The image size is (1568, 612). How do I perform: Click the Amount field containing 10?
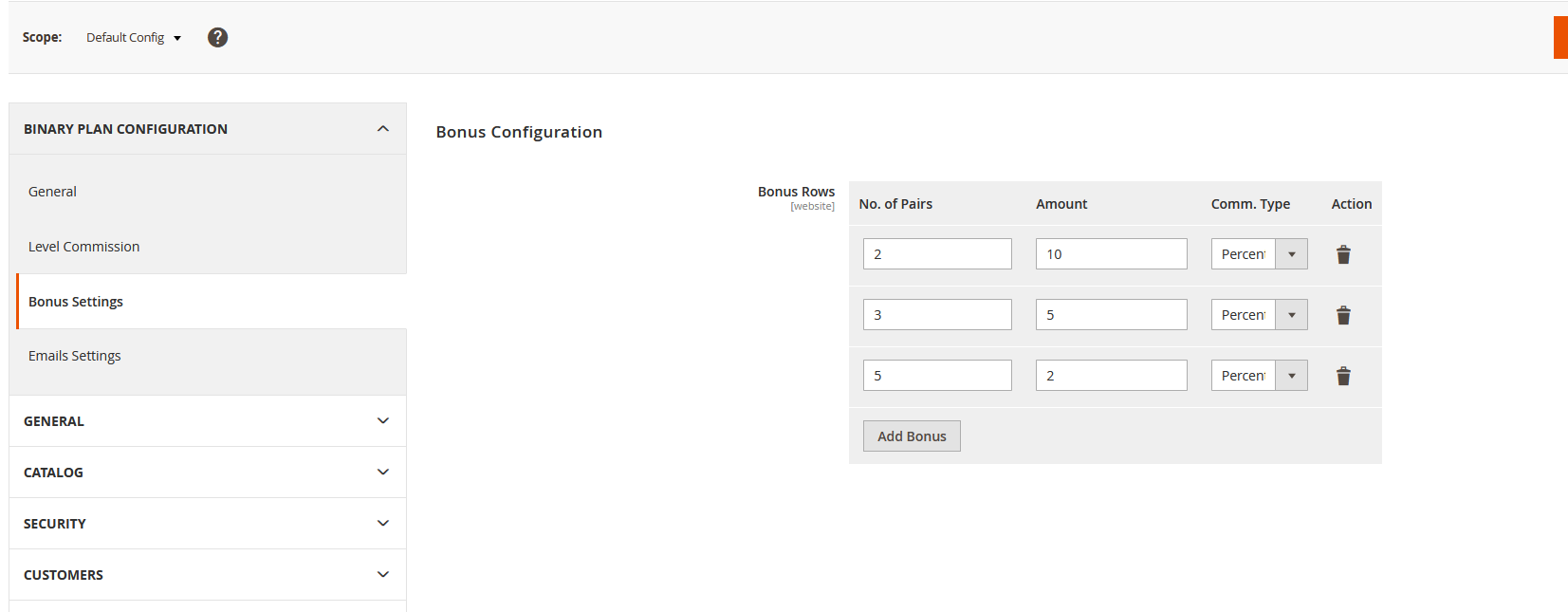coord(1111,254)
